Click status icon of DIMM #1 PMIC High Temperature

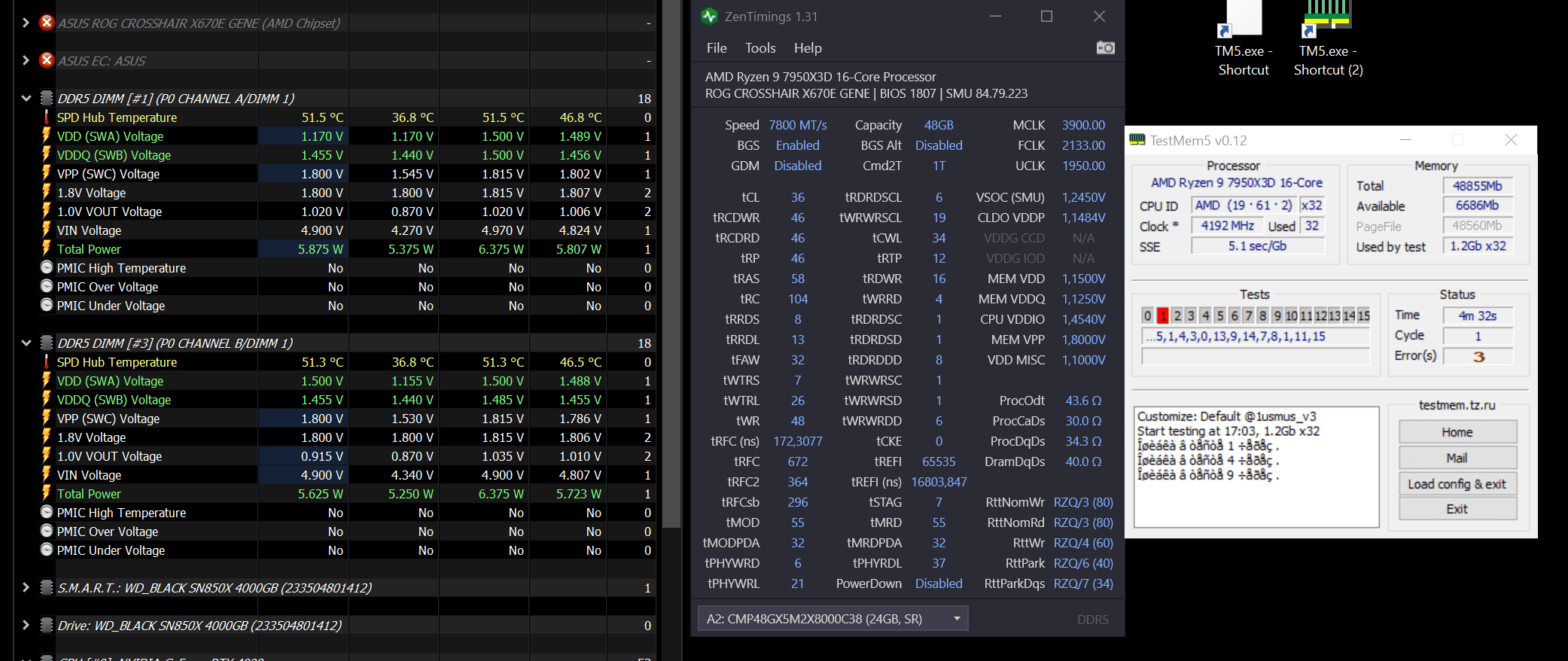tap(47, 267)
